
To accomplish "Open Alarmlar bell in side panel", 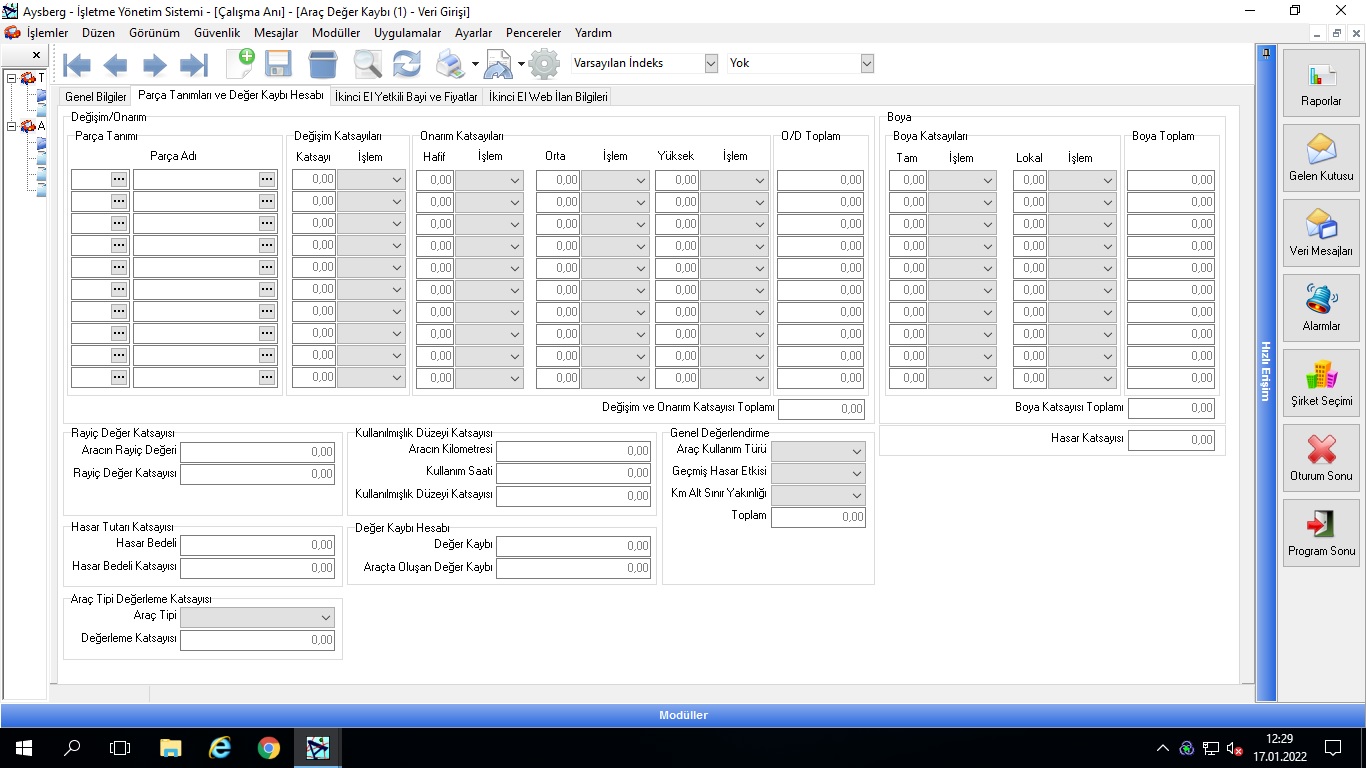I will pyautogui.click(x=1321, y=308).
